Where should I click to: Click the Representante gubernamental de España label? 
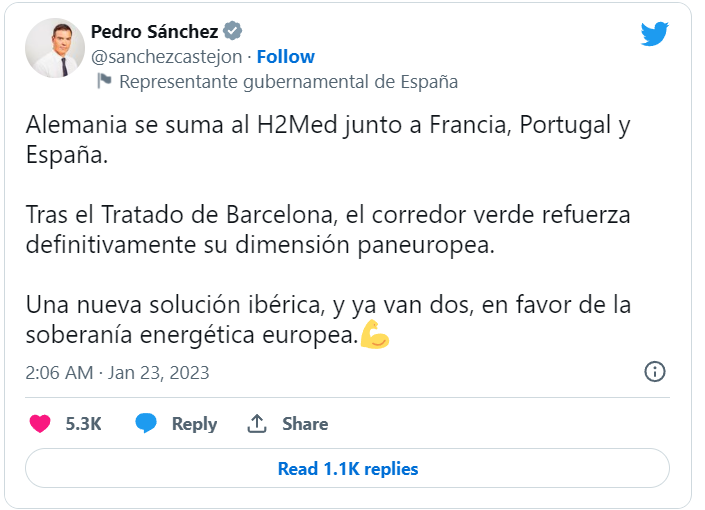point(288,82)
